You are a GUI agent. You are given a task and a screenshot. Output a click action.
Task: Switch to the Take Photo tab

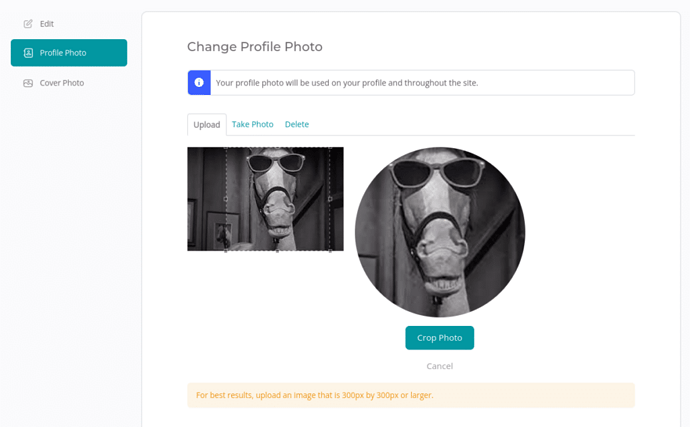252,125
